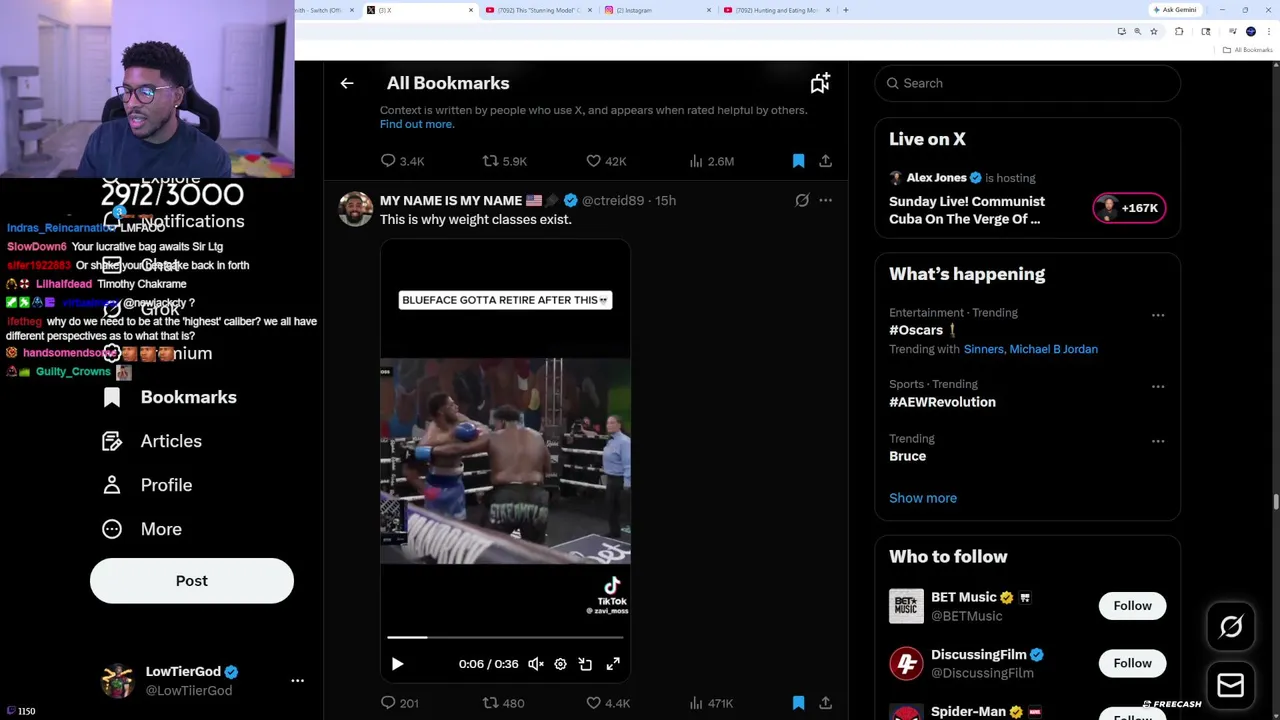This screenshot has width=1280, height=720.
Task: Open a new browser tab
Action: pos(846,10)
